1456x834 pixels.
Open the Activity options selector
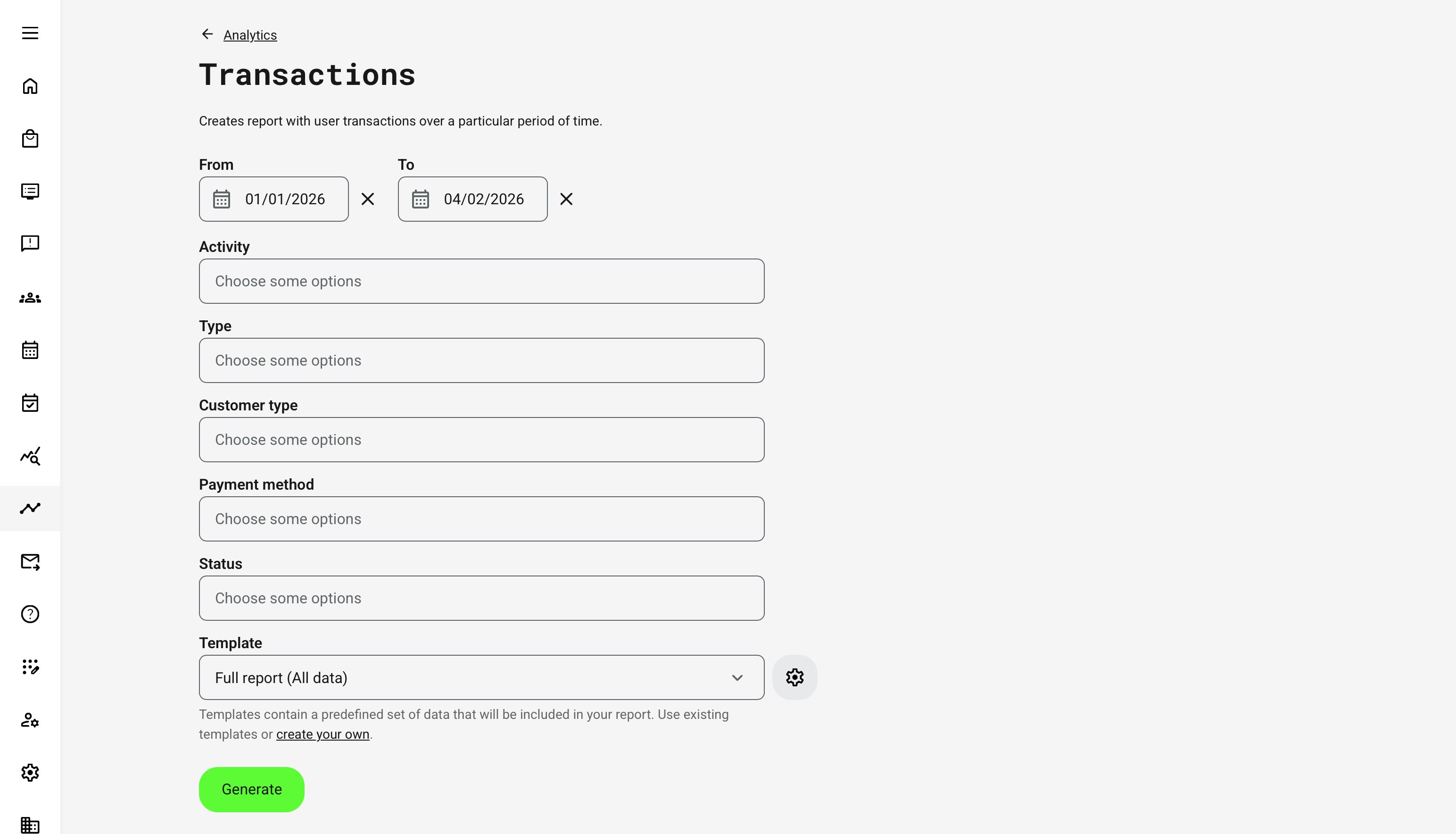click(481, 281)
